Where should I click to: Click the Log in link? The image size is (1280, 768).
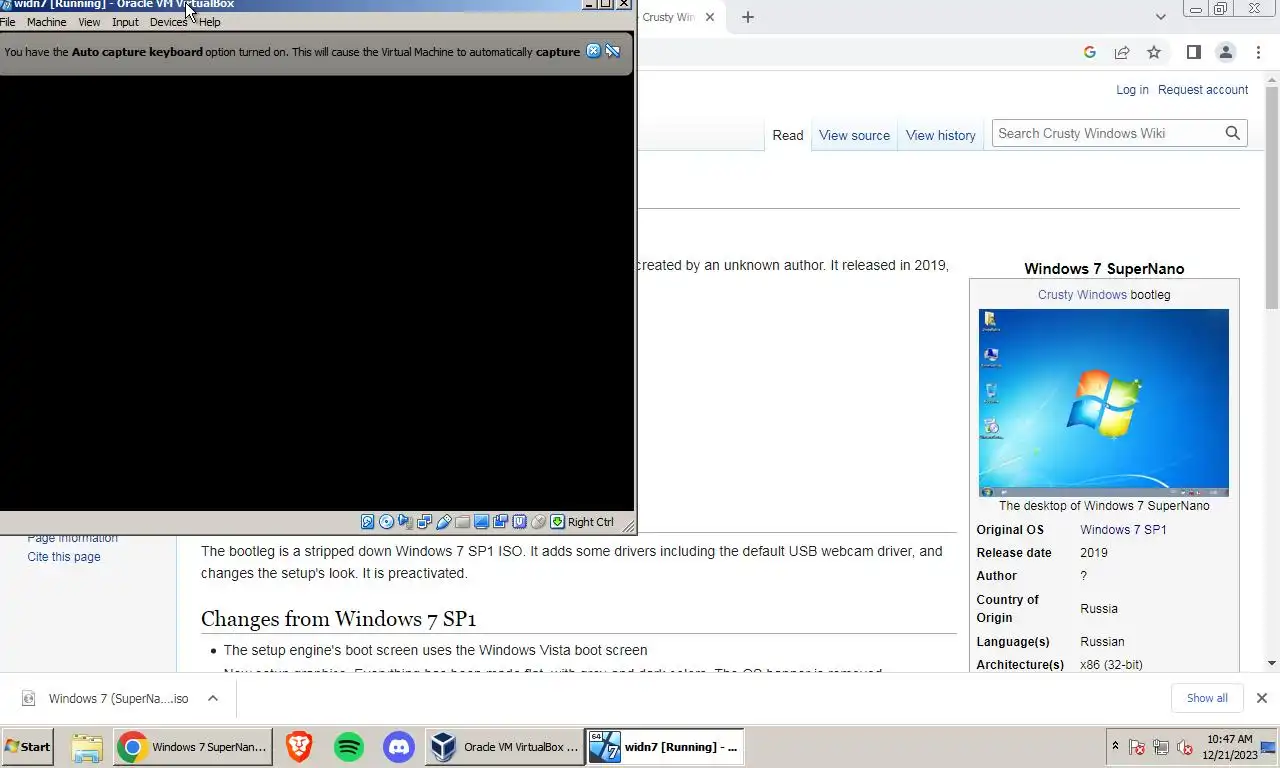point(1132,90)
